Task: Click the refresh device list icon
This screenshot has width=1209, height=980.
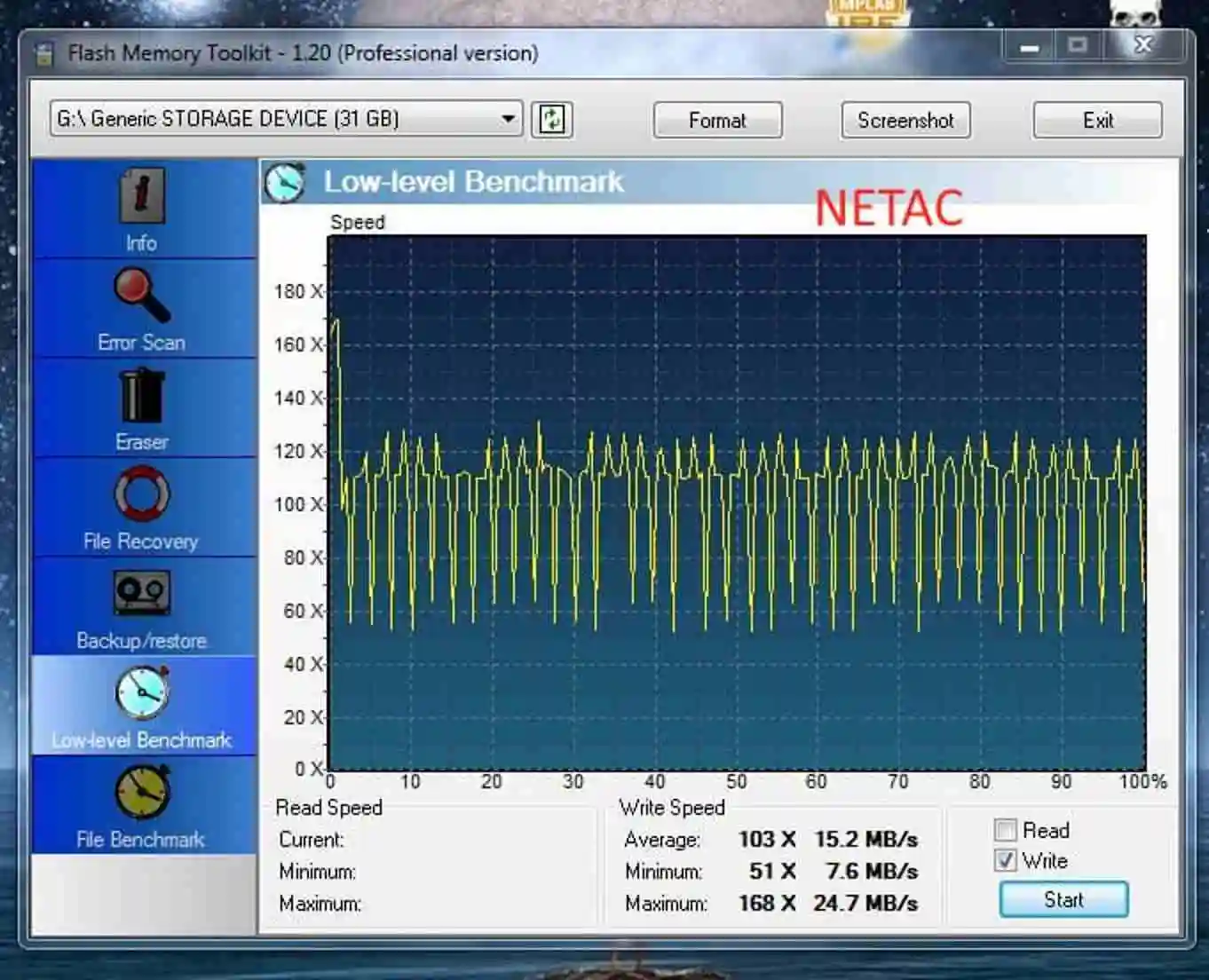Action: pos(552,119)
